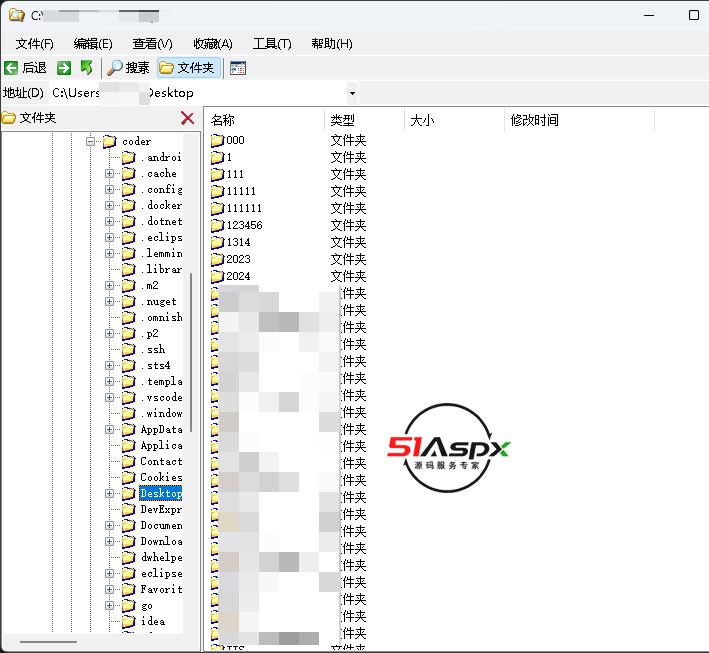Open the 工具(T) menu

point(272,44)
